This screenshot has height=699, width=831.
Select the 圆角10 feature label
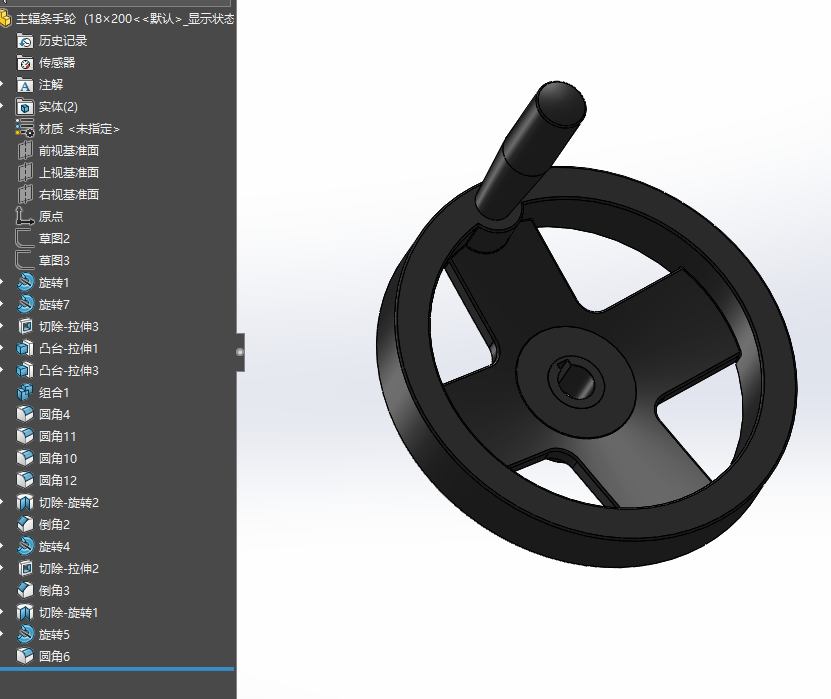pos(58,458)
